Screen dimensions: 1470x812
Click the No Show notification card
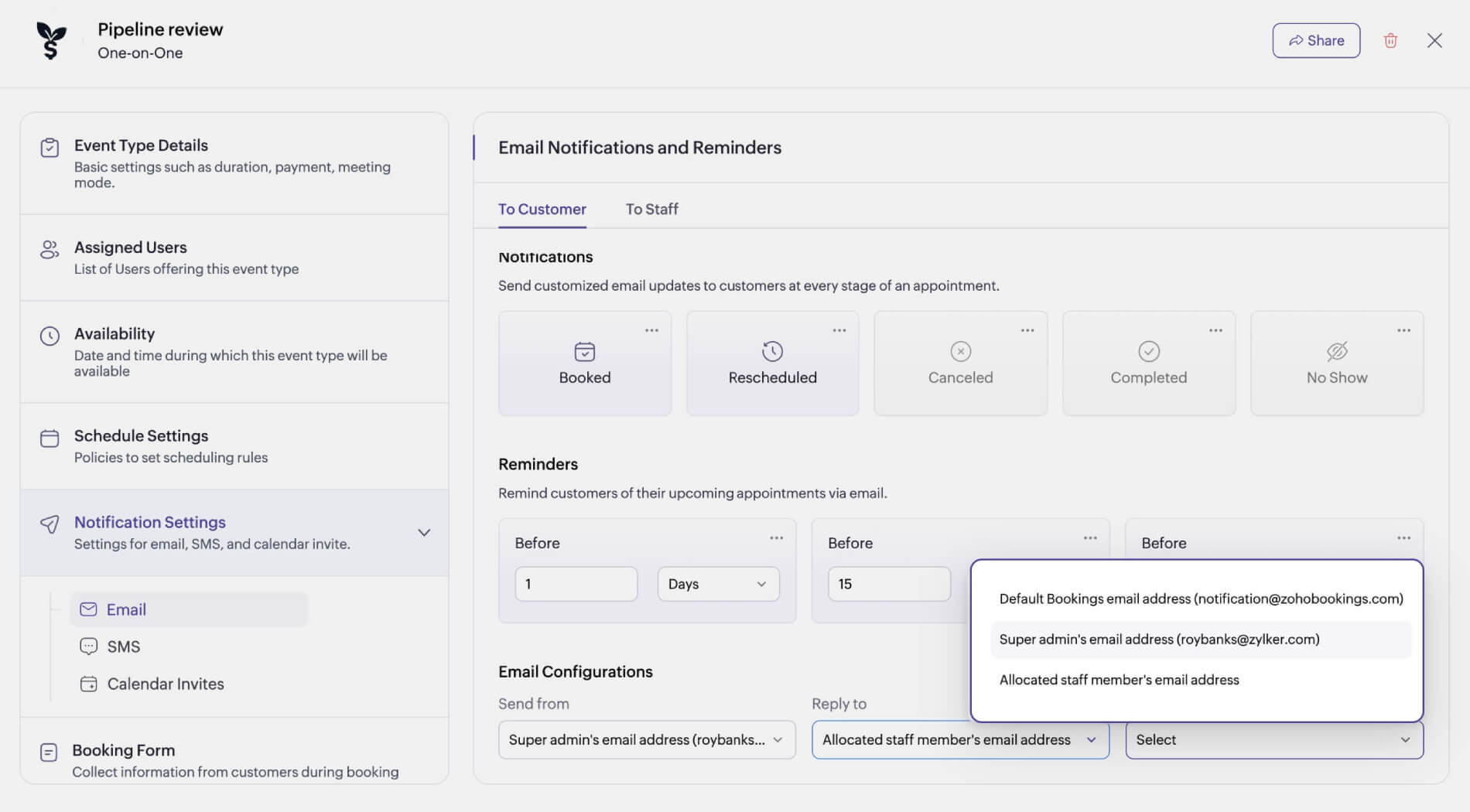[1336, 364]
